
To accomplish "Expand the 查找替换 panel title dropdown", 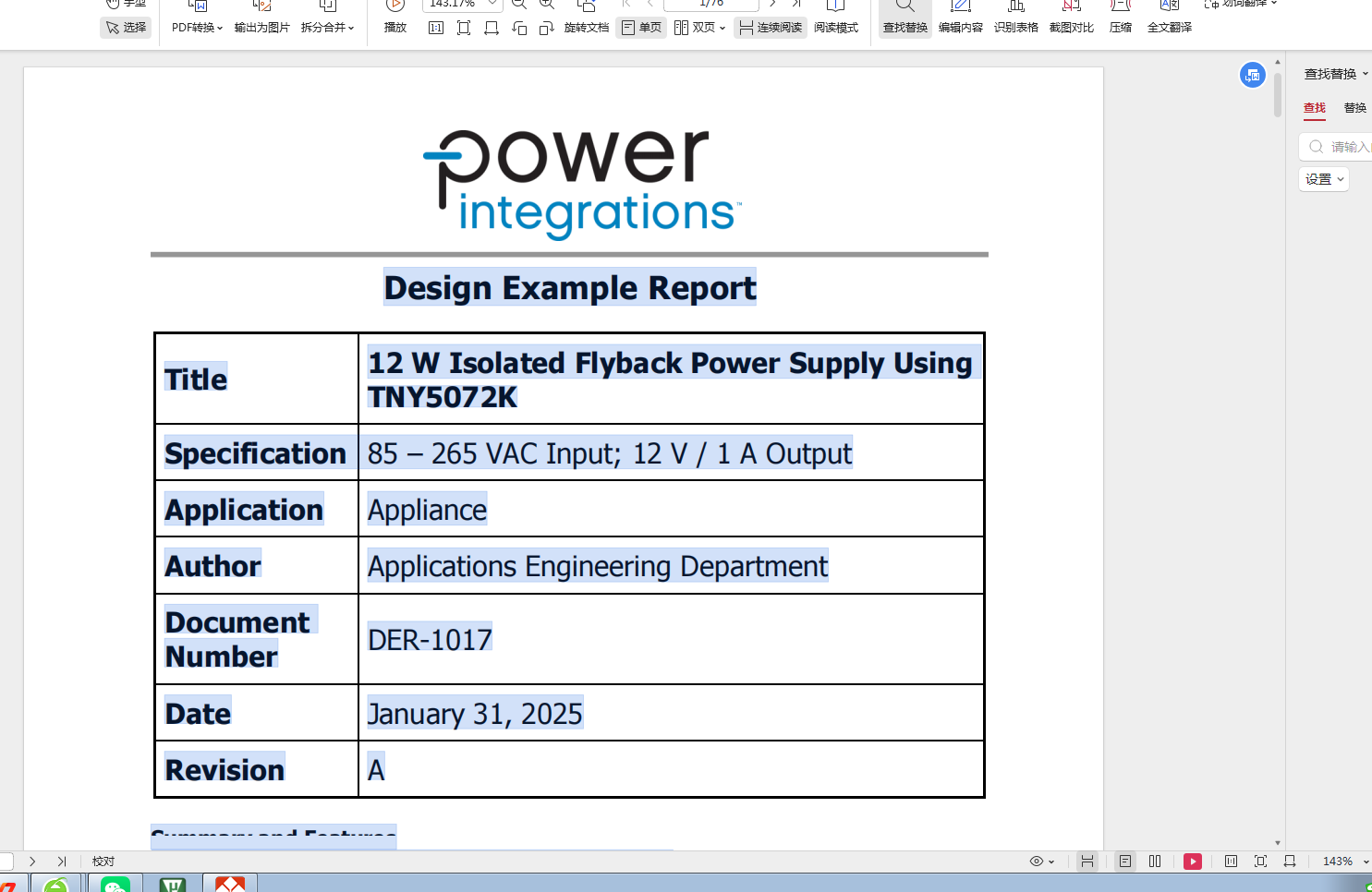I will [x=1366, y=74].
